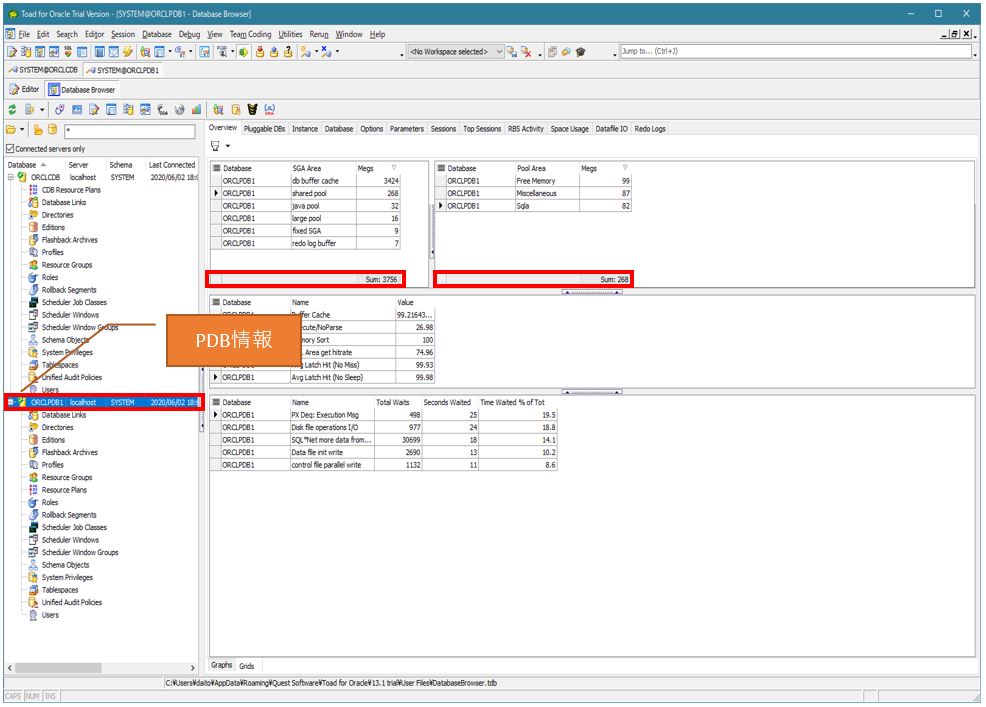Screen dimensions: 986x707
Task: Open dropdown arrow next to the filter funnel
Action: tap(228, 146)
